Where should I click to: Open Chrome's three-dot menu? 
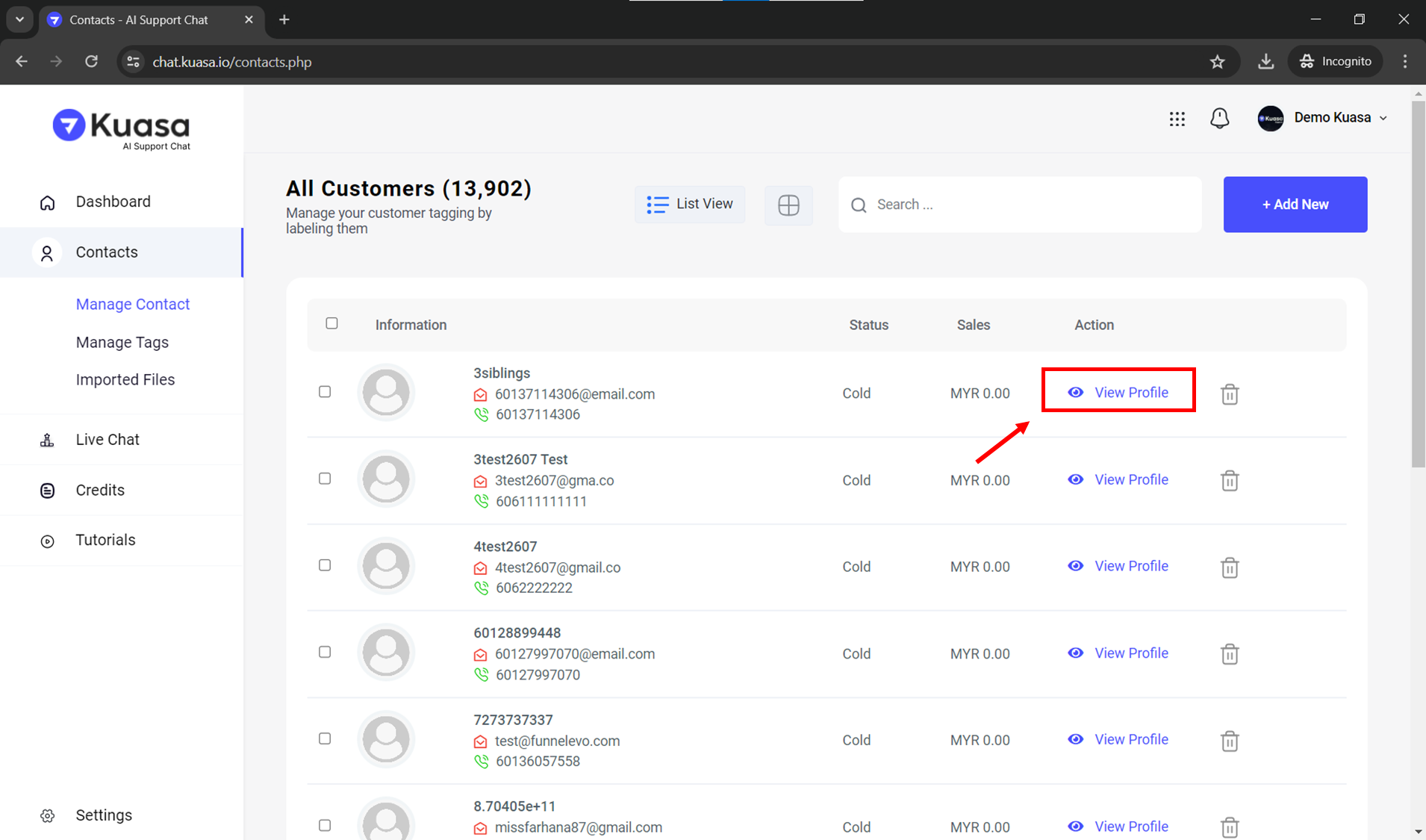[1405, 62]
